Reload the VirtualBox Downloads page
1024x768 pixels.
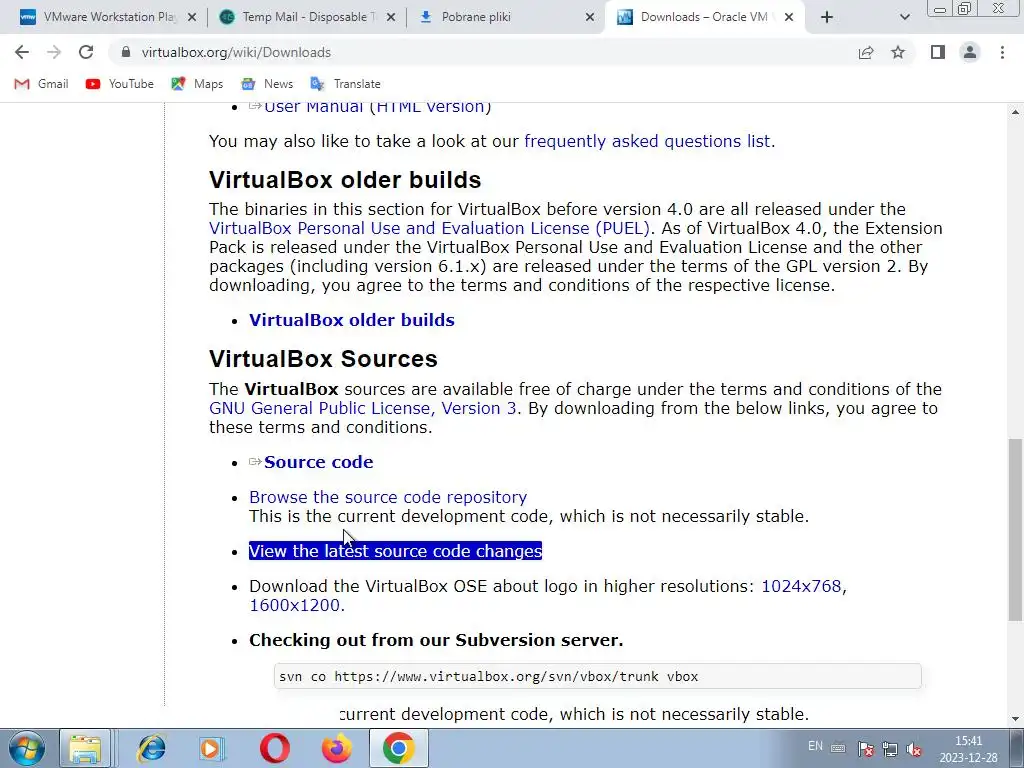pyautogui.click(x=86, y=52)
